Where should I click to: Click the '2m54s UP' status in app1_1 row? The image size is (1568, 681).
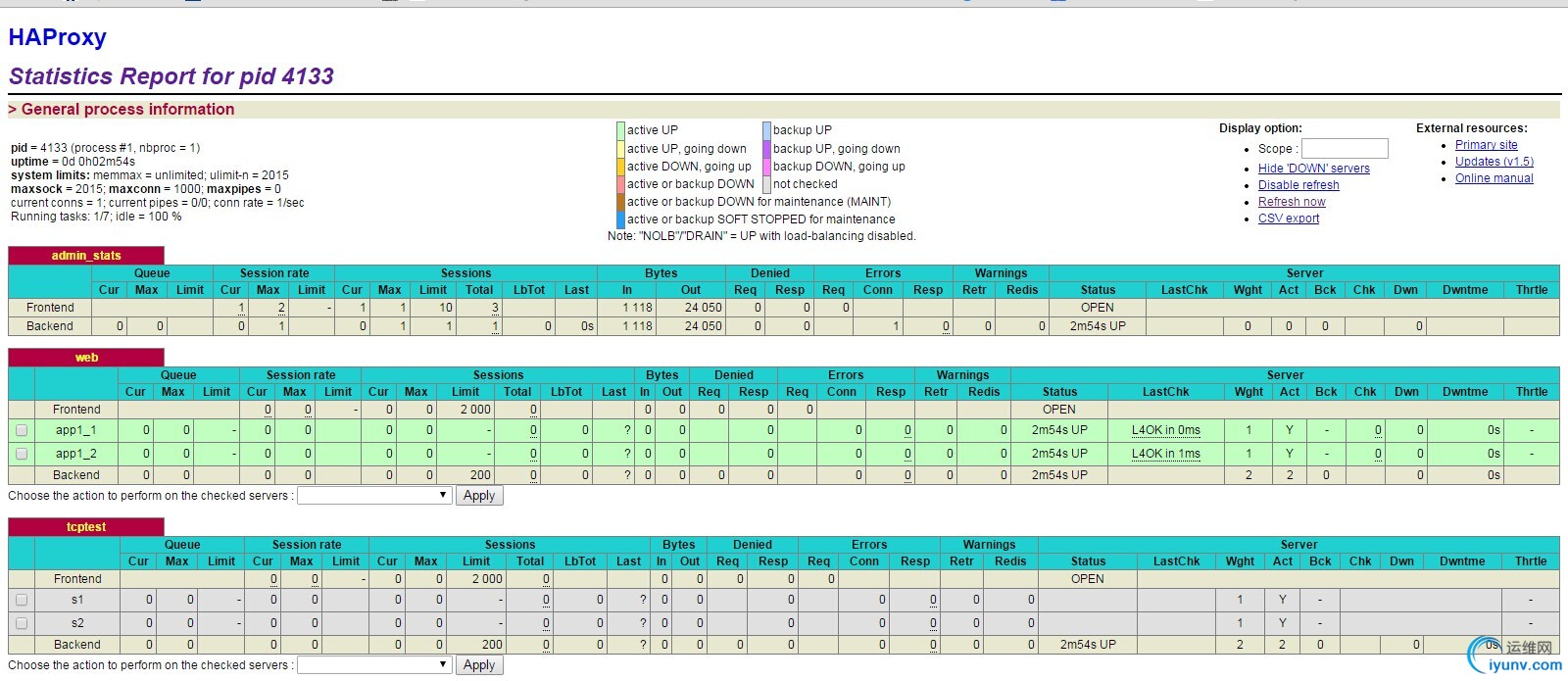tap(1059, 430)
